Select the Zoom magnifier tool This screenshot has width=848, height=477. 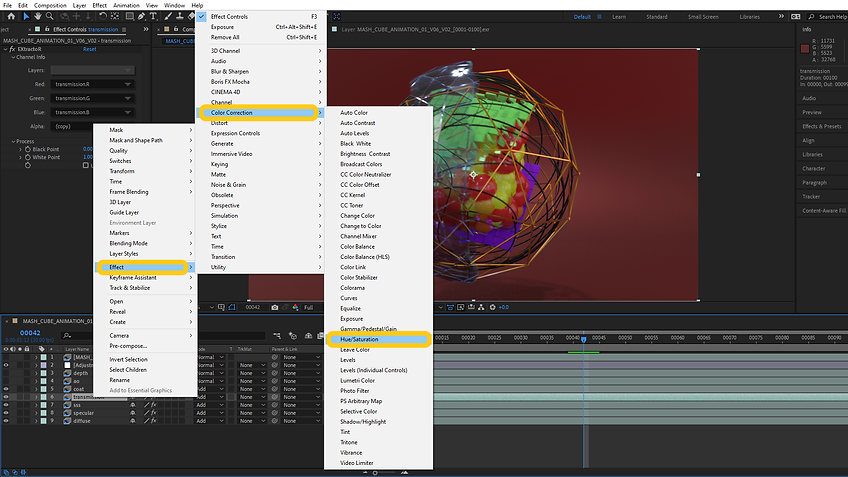click(50, 16)
